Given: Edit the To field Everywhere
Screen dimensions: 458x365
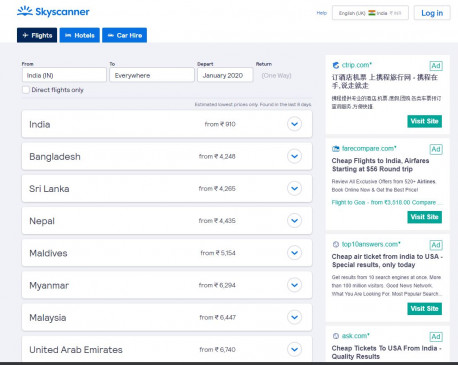Looking at the screenshot, I should click(152, 75).
